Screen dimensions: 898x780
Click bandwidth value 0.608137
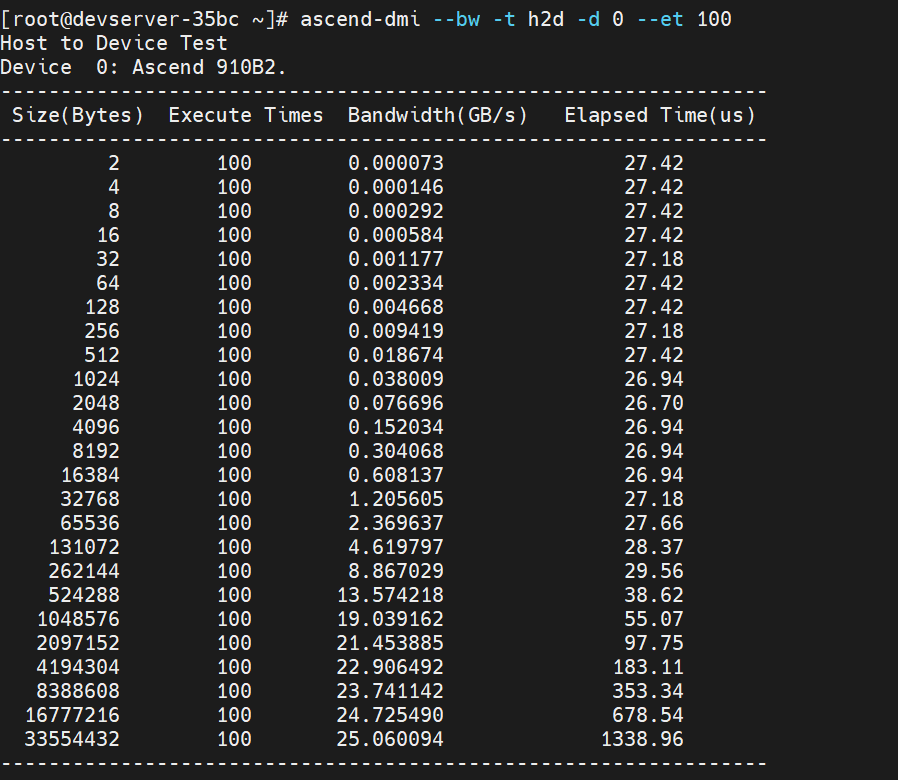tap(396, 475)
